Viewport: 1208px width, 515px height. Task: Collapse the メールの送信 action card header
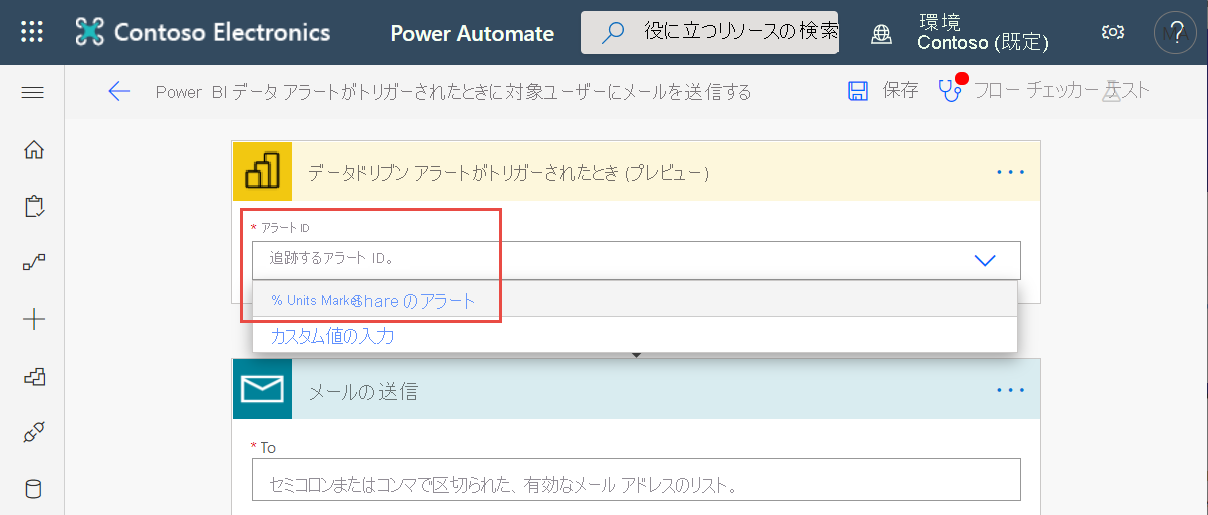tap(636, 390)
